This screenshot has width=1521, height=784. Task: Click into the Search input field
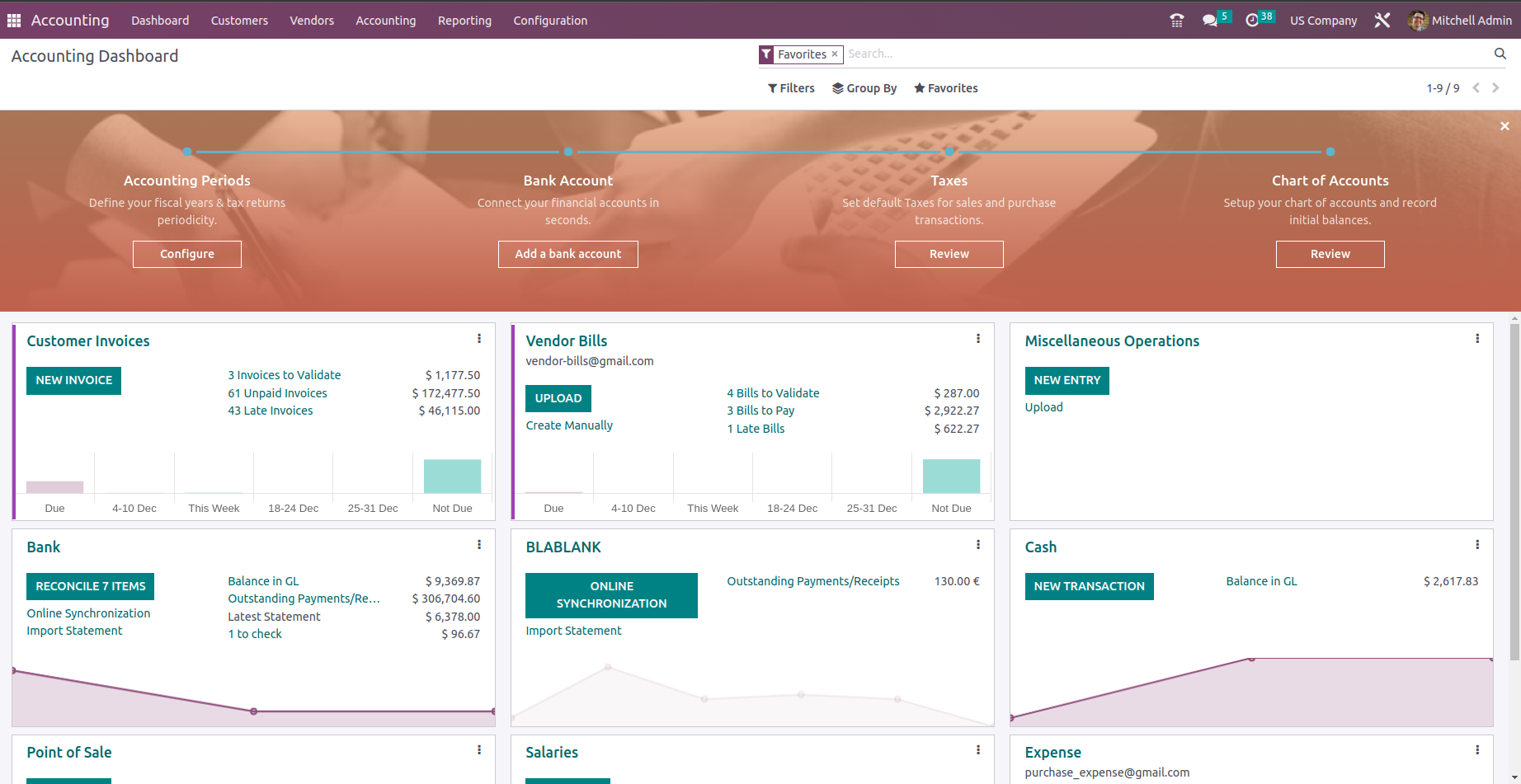pos(1155,54)
